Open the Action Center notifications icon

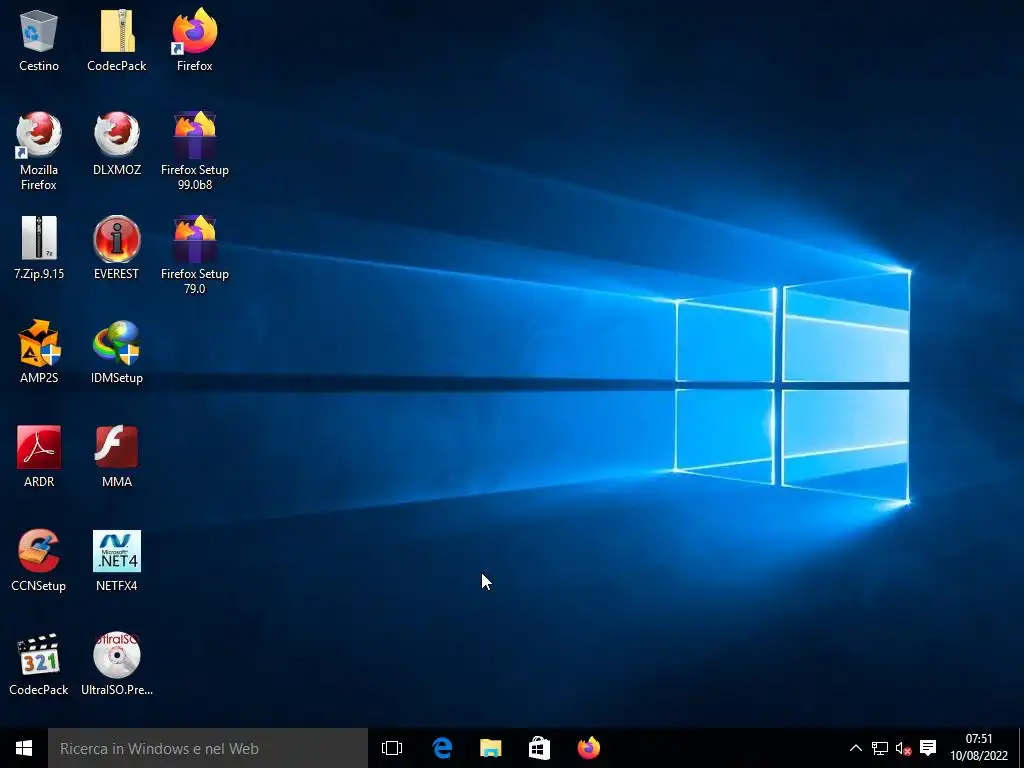tap(928, 748)
